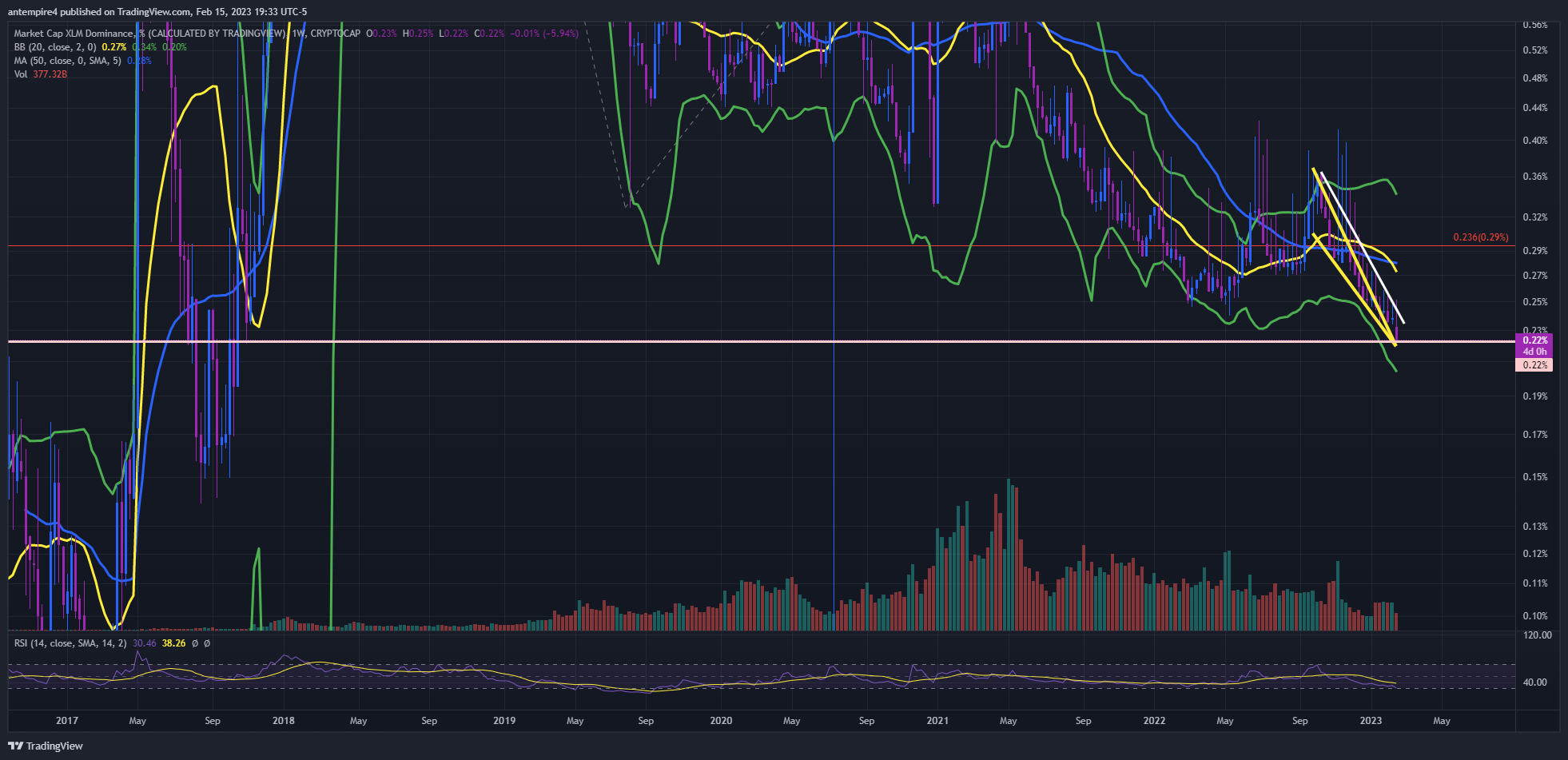
Task: Select the white descending trend line near 2023
Action: pos(1363,249)
